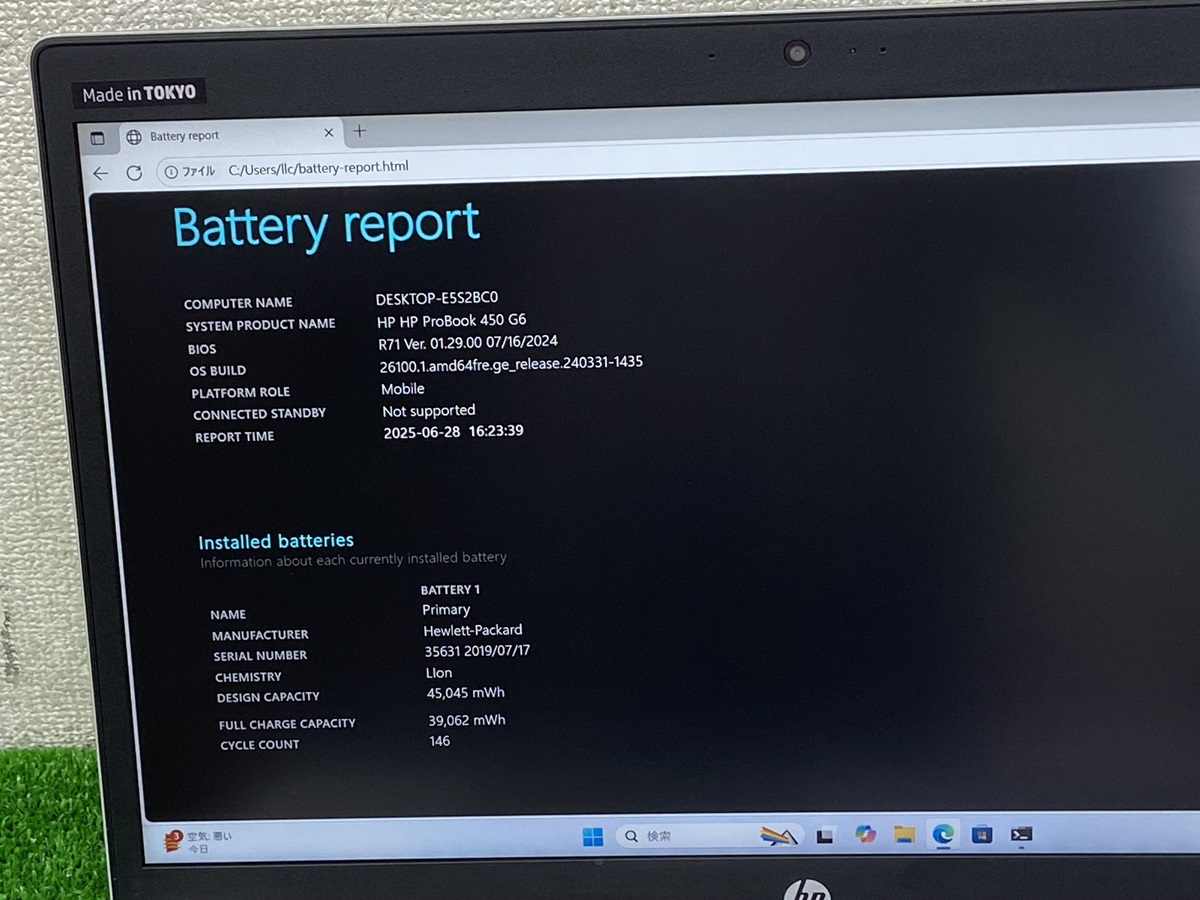Click full charge capacity 39,062 mWh
Viewport: 1200px width, 900px height.
pyautogui.click(x=467, y=720)
